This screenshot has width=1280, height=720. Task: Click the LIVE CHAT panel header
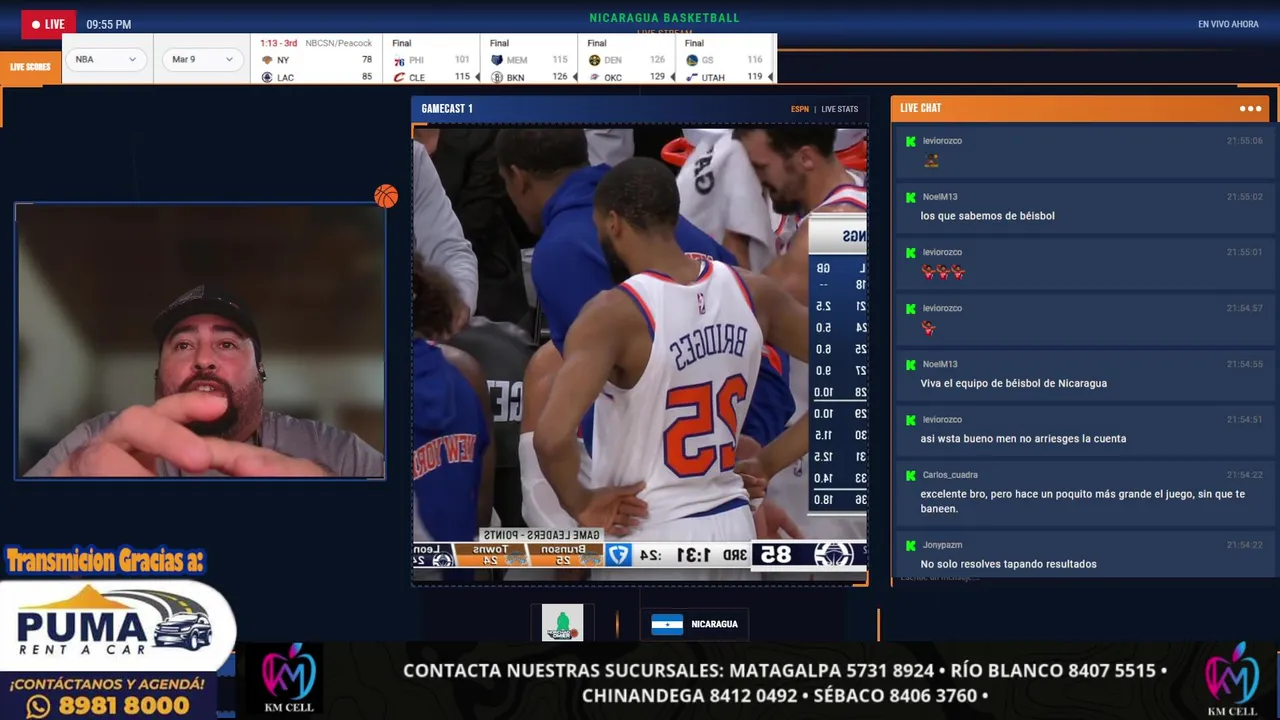pos(1079,108)
